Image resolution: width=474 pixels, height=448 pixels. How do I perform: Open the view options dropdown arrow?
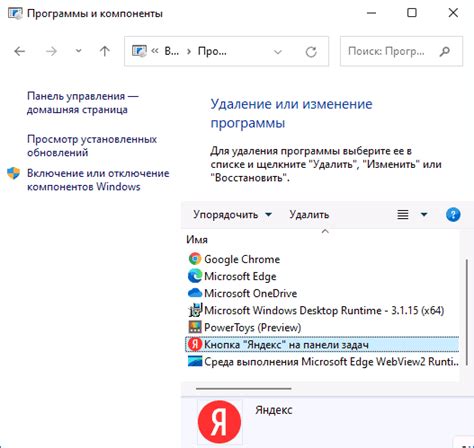[424, 214]
